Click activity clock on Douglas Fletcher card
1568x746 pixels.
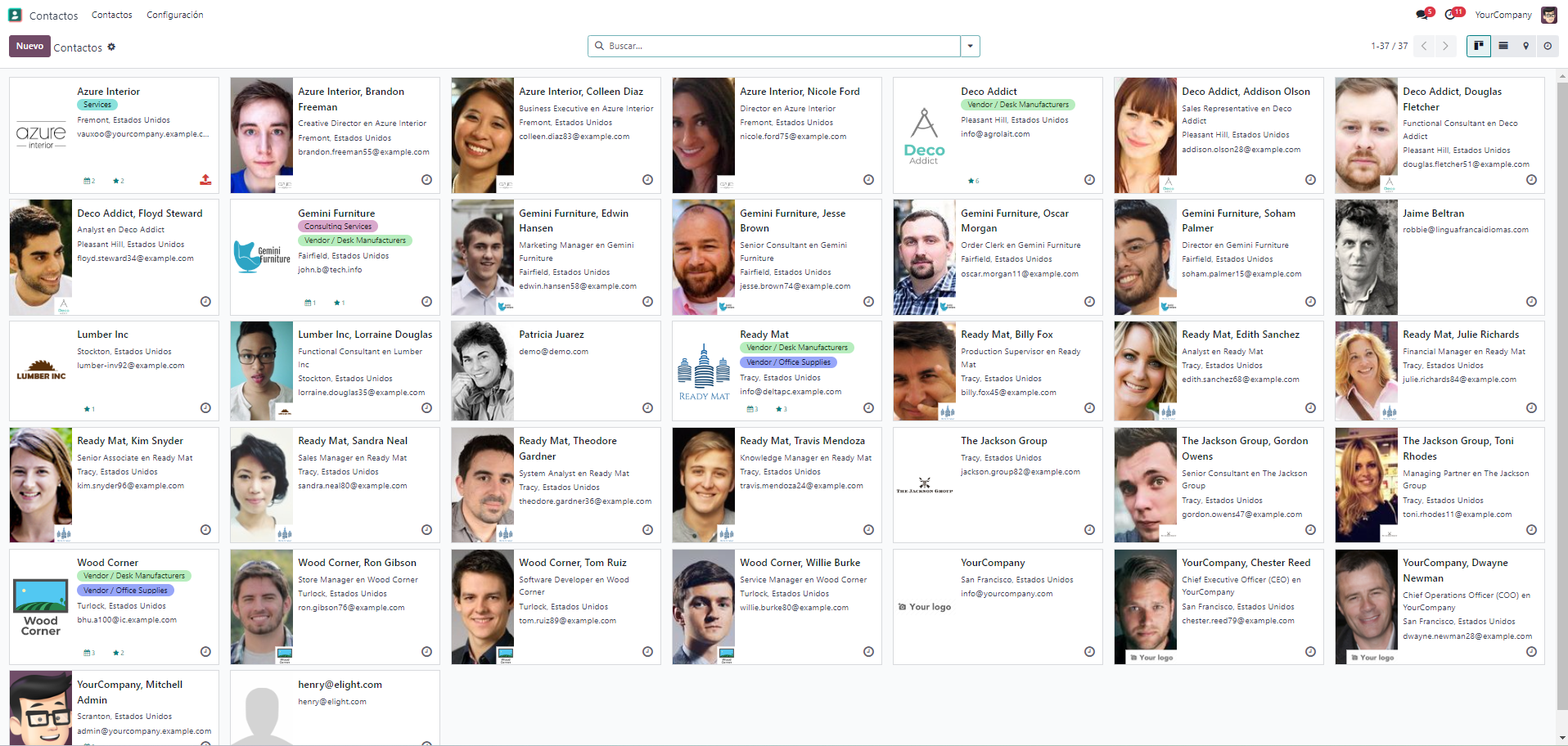tap(1531, 180)
